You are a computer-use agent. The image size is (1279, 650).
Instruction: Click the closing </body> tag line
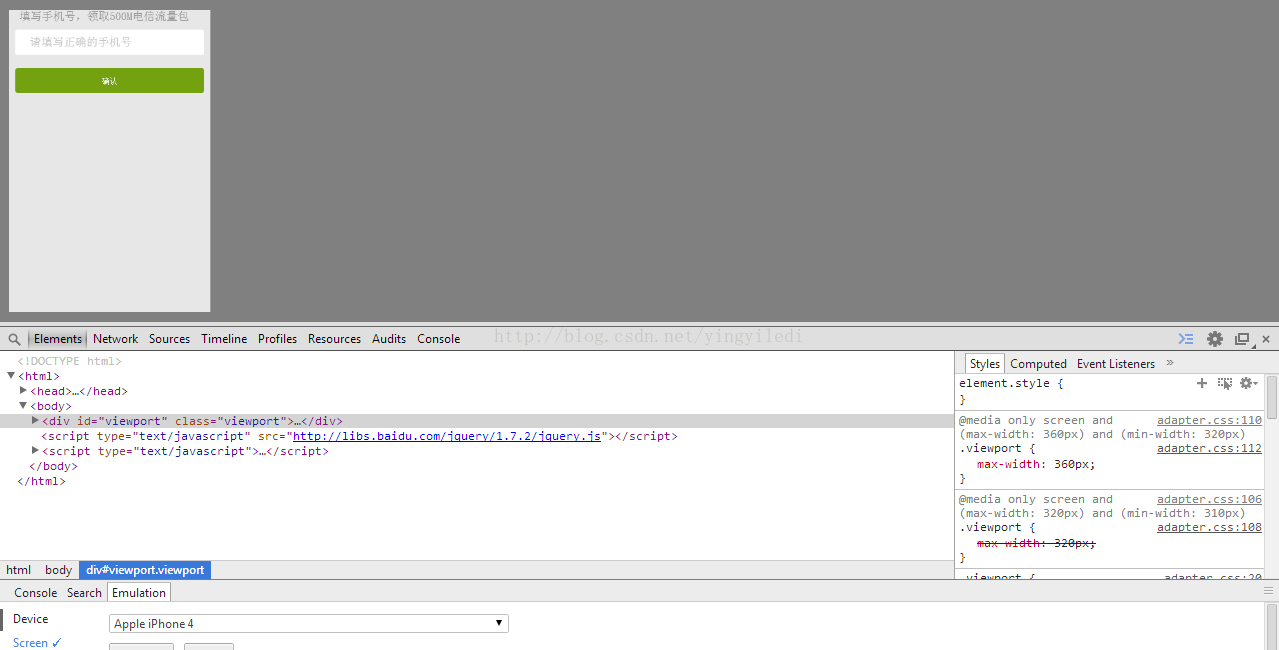click(53, 466)
